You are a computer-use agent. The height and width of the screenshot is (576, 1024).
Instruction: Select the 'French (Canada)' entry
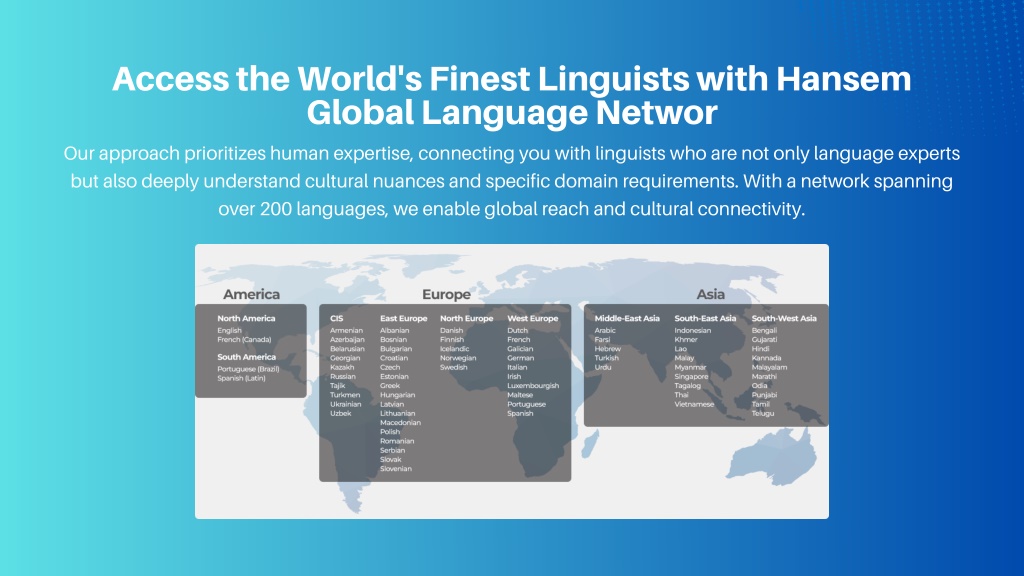244,340
